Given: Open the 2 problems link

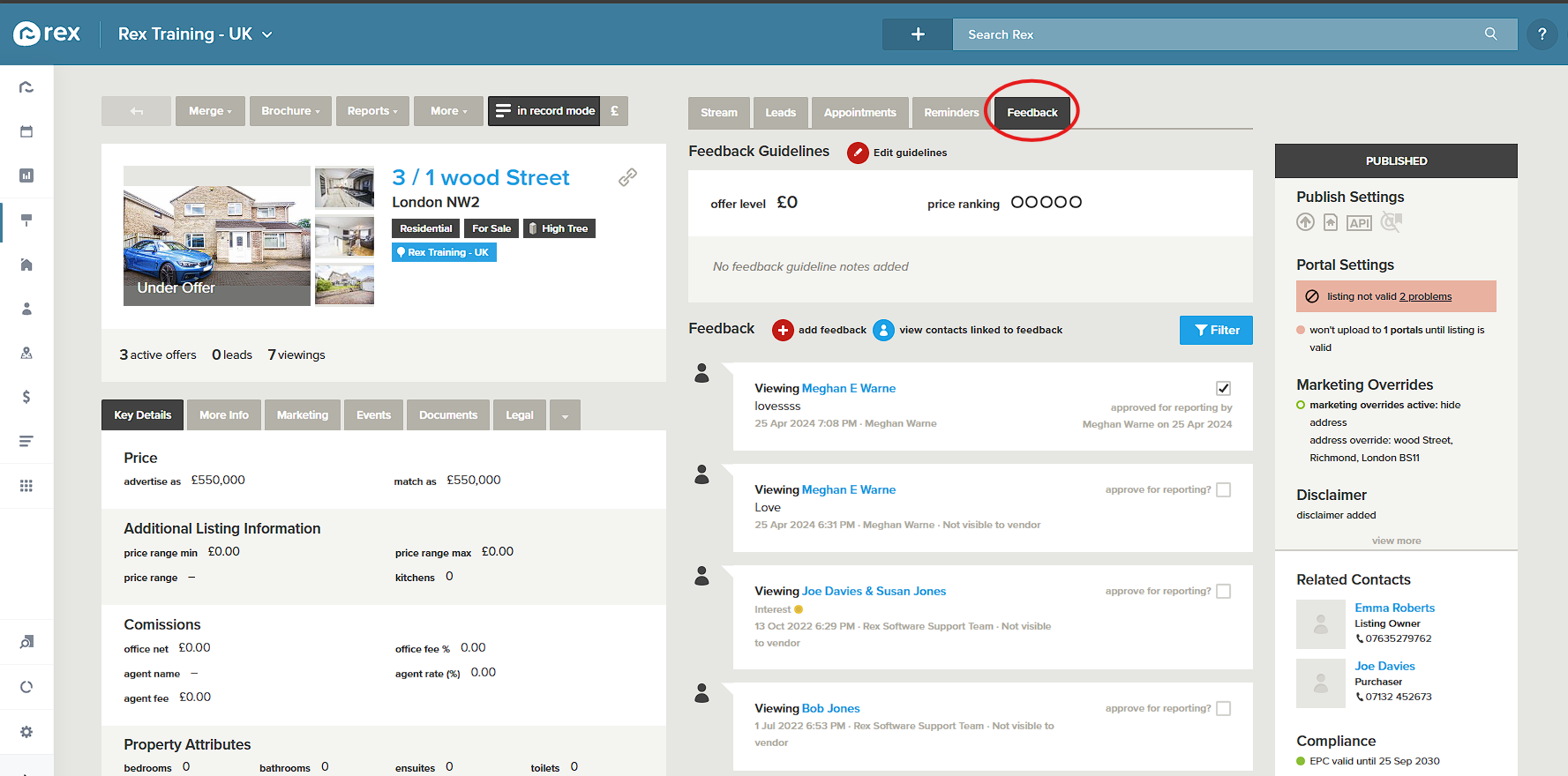Looking at the screenshot, I should pyautogui.click(x=1425, y=296).
